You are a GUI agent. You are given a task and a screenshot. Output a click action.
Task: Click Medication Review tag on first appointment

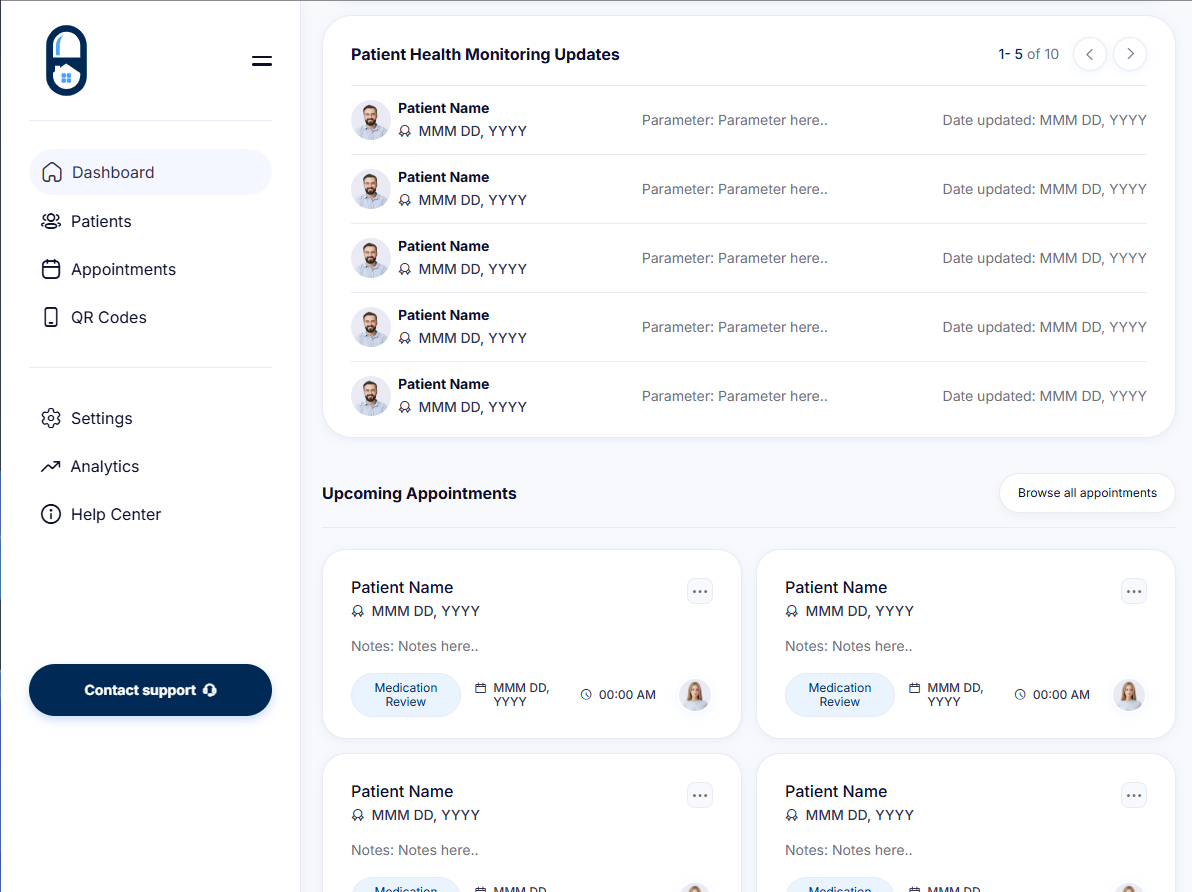point(406,695)
